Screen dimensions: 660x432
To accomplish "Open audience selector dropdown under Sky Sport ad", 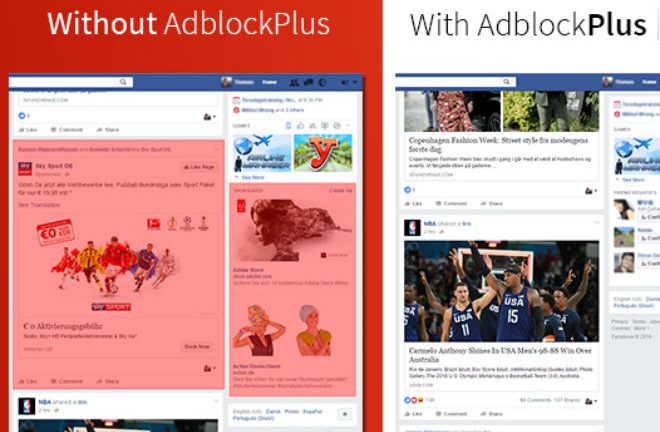I will click(x=210, y=368).
